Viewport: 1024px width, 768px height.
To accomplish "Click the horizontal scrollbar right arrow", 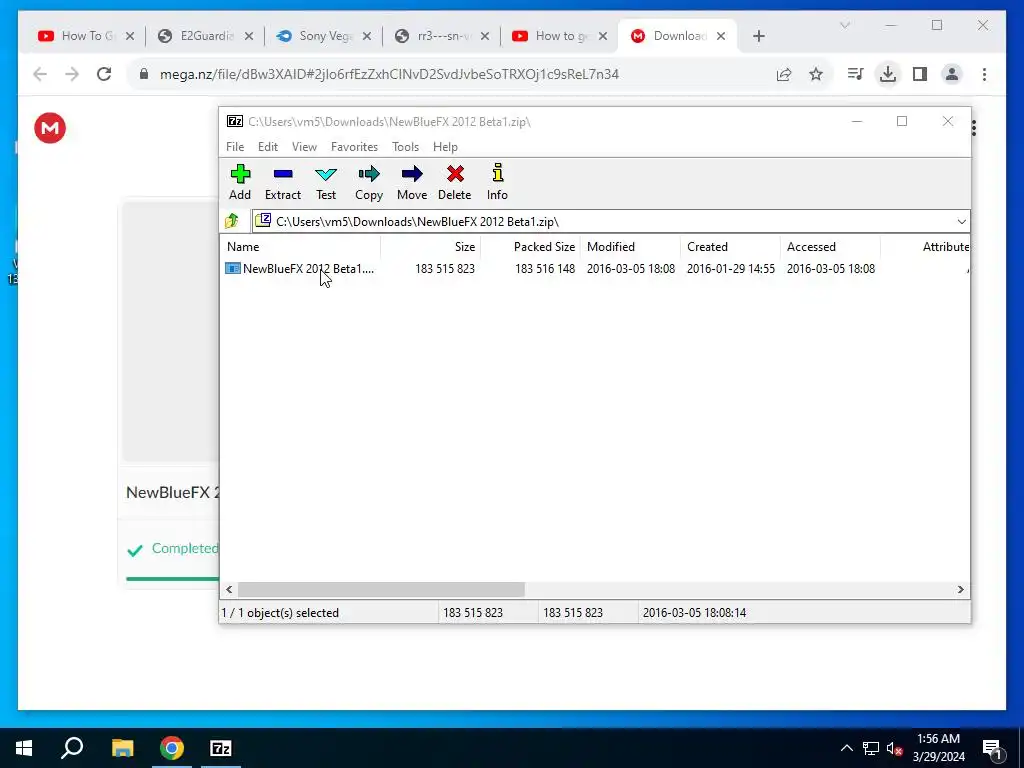I will [x=961, y=589].
